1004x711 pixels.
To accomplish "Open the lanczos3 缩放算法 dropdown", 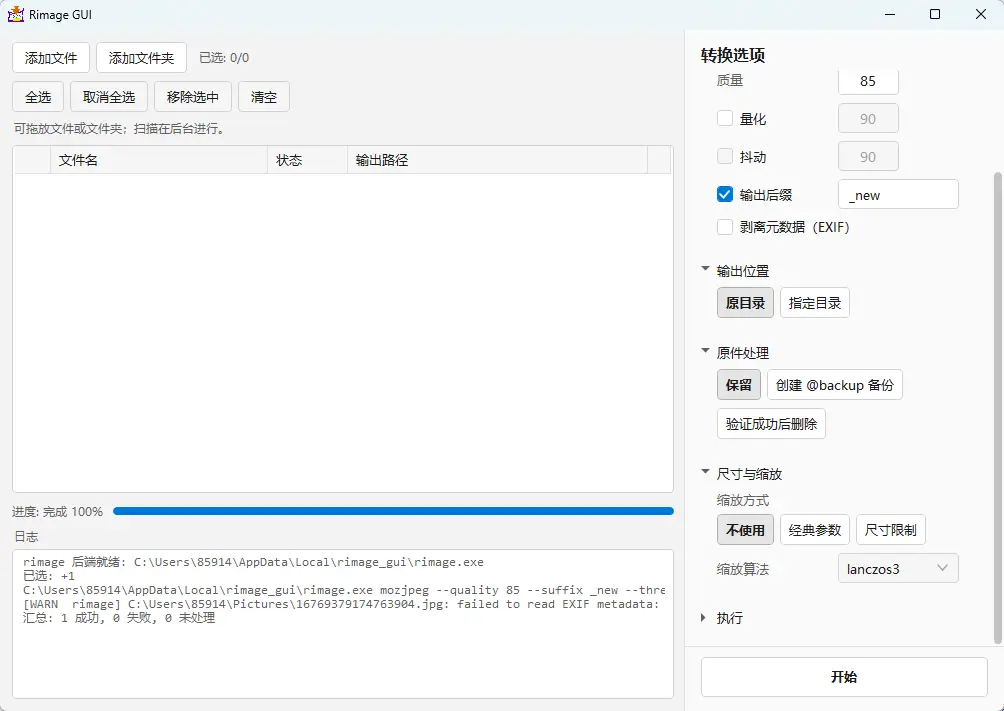I will click(x=898, y=568).
